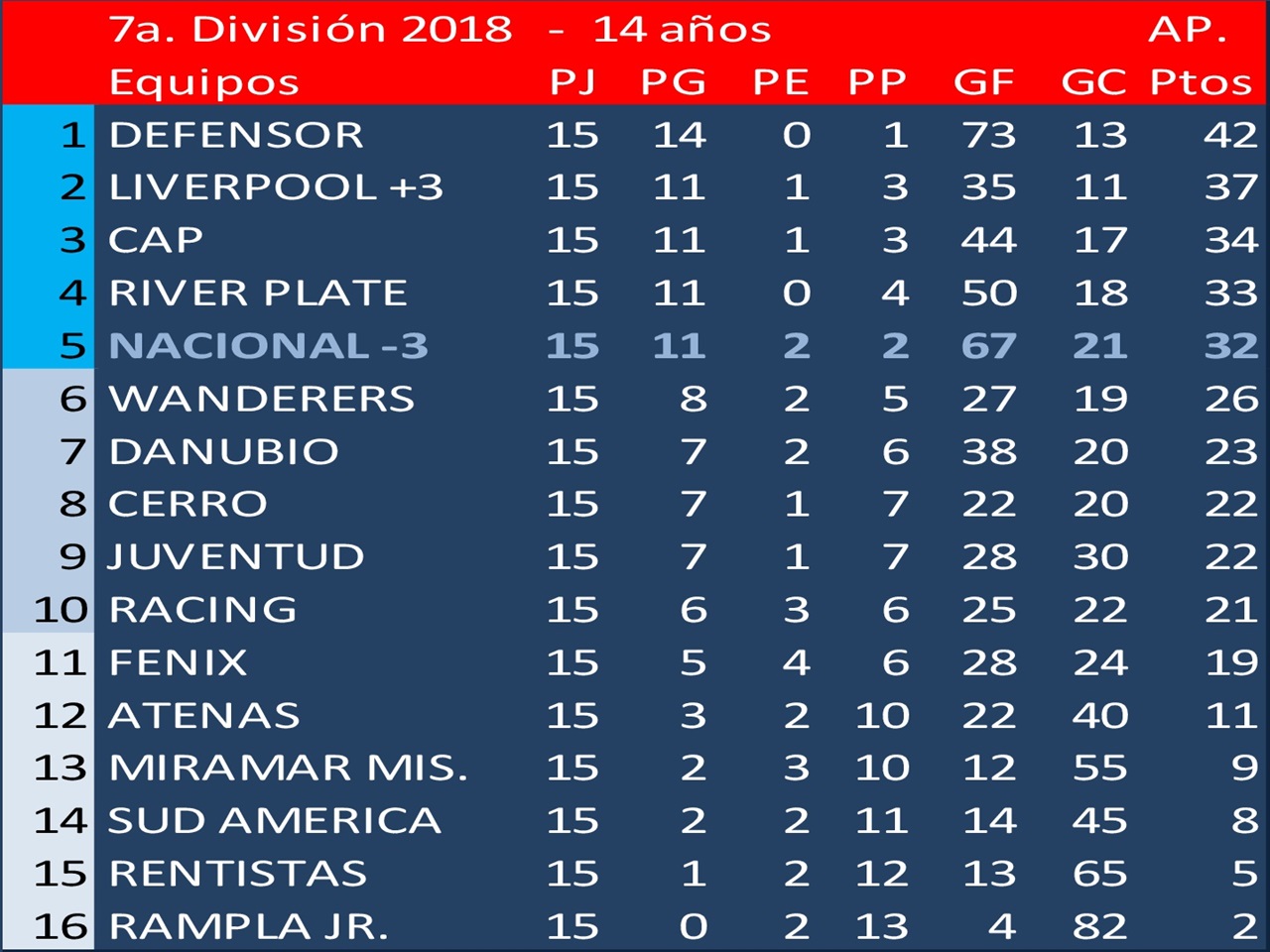Select the Equipos column header
Screen dimensions: 1270x952
click(203, 82)
